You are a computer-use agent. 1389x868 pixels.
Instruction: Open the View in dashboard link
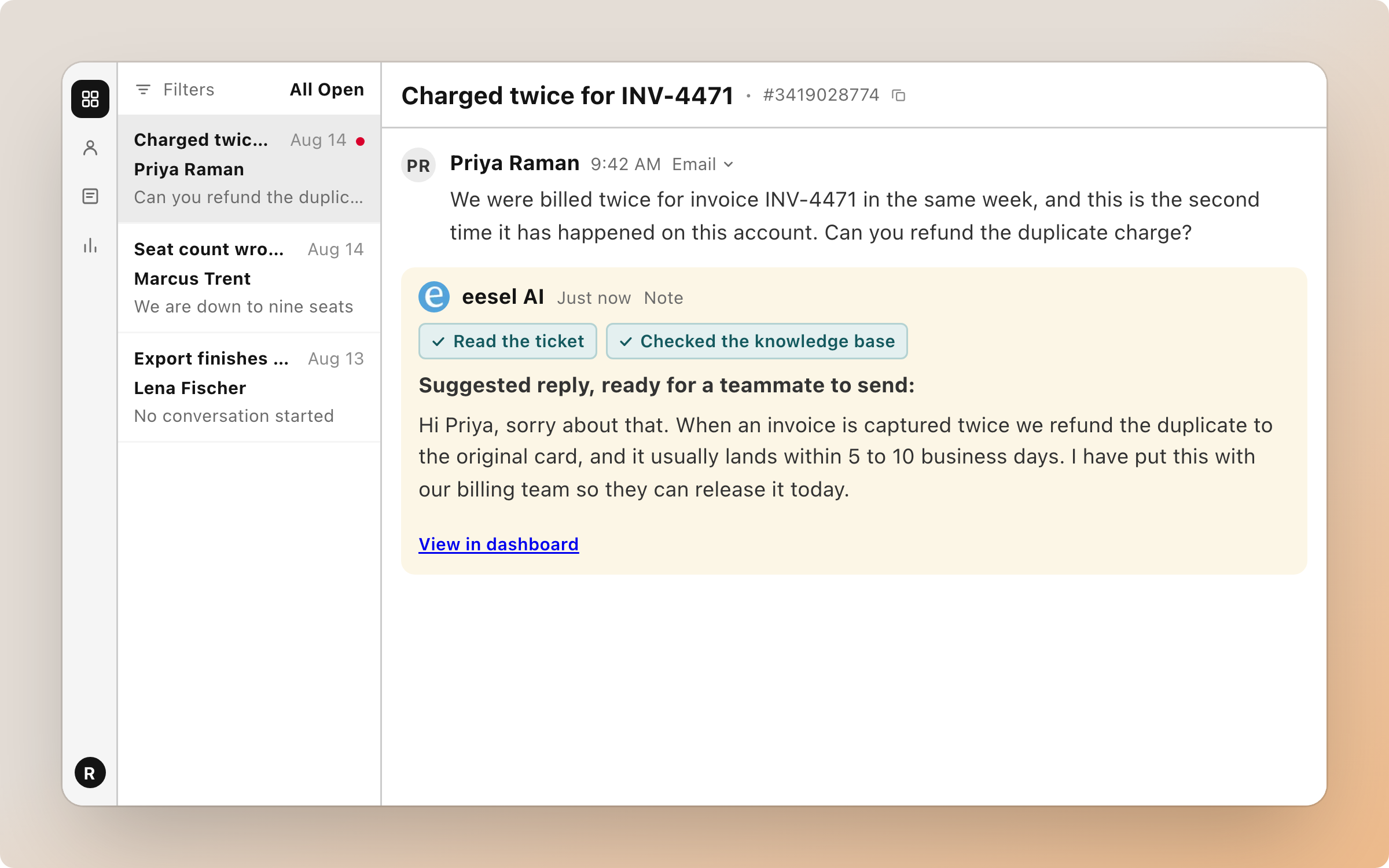[x=498, y=545]
